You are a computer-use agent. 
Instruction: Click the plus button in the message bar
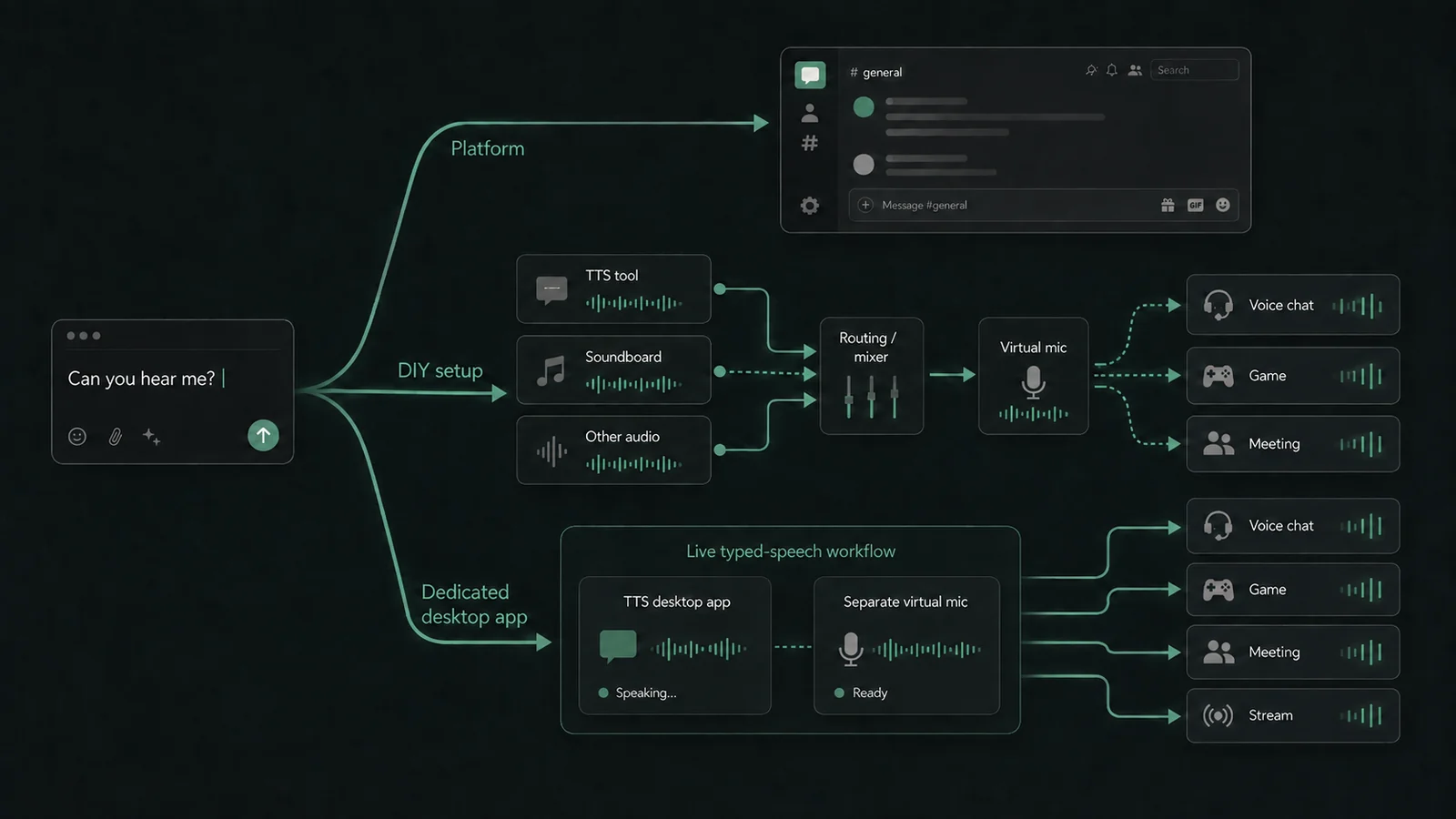866,205
